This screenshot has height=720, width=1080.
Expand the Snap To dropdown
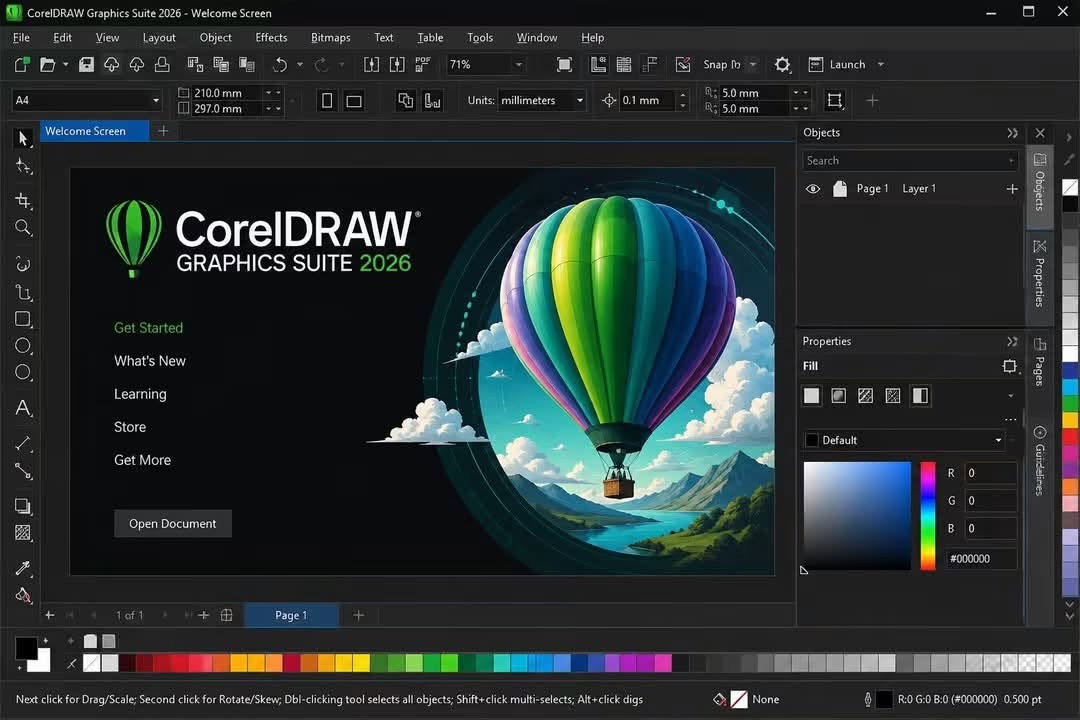pos(753,65)
